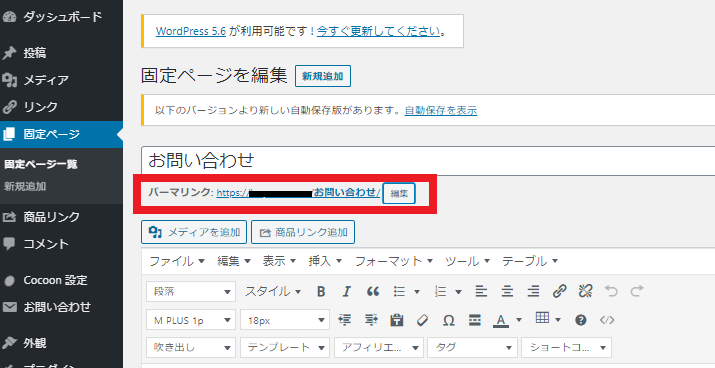This screenshot has width=715, height=368.
Task: Open 編集 editor menu
Action: (x=234, y=261)
